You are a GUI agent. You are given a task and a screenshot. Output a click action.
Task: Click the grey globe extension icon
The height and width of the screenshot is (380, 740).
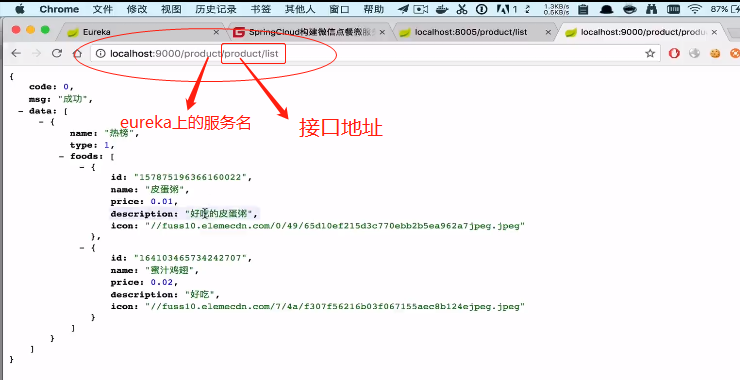click(x=695, y=53)
